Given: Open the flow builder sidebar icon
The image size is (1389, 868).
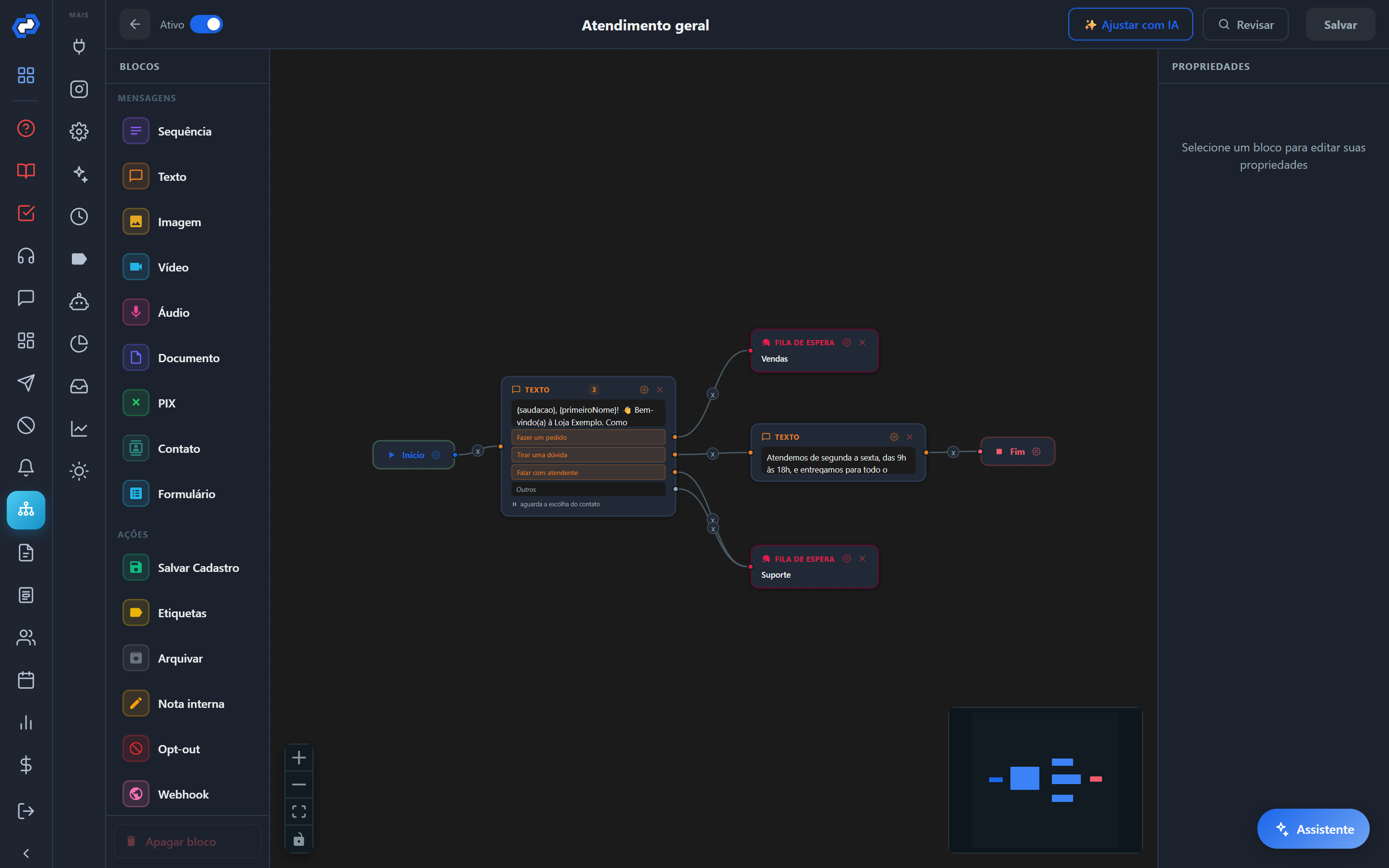Looking at the screenshot, I should coord(26,510).
